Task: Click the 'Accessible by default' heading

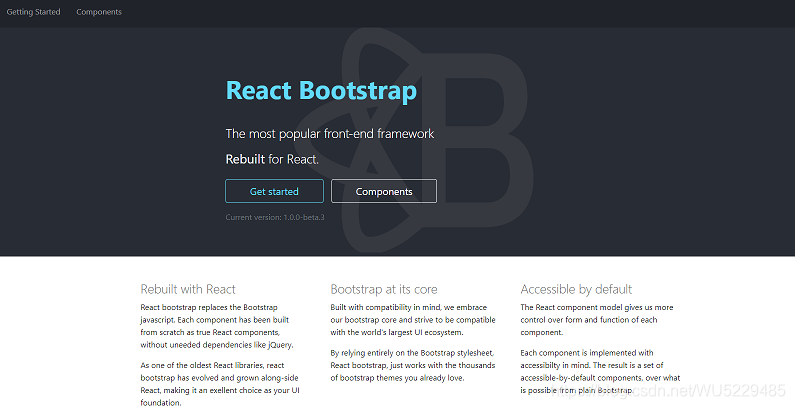Action: pos(576,289)
